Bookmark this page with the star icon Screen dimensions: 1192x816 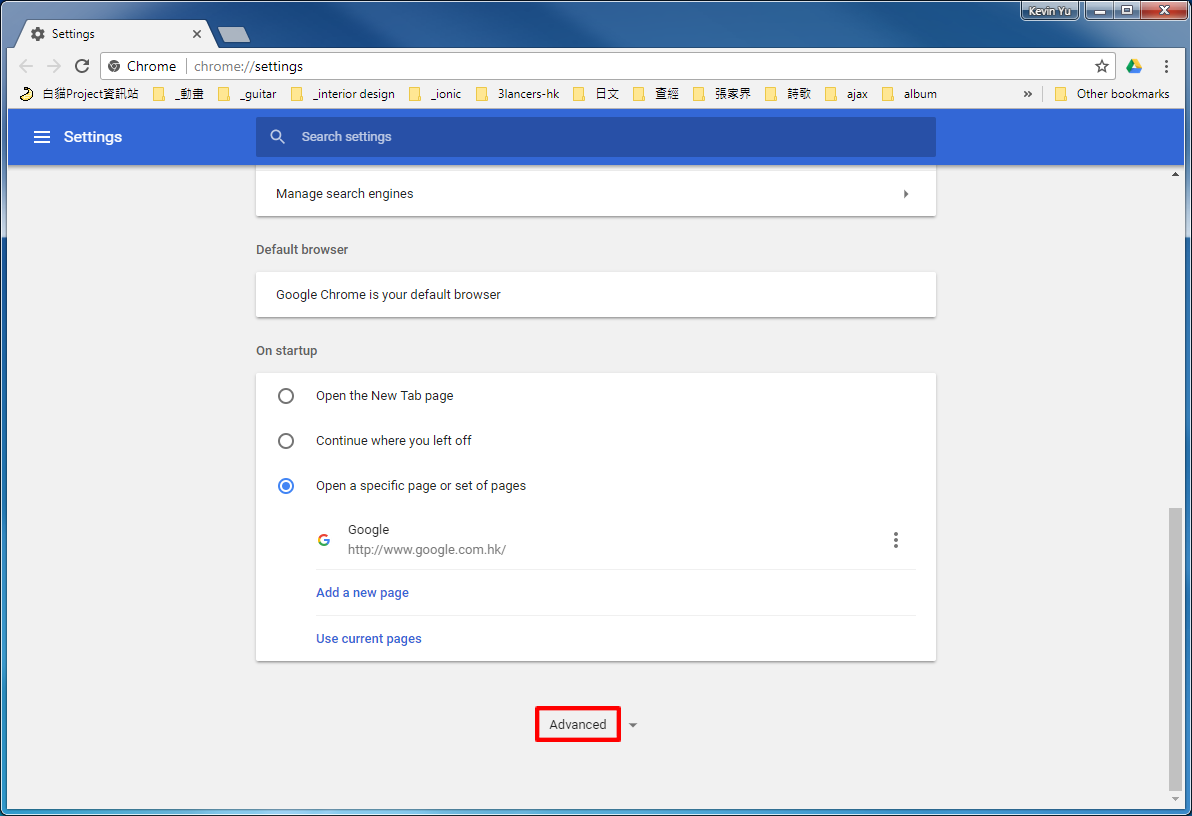(1102, 66)
